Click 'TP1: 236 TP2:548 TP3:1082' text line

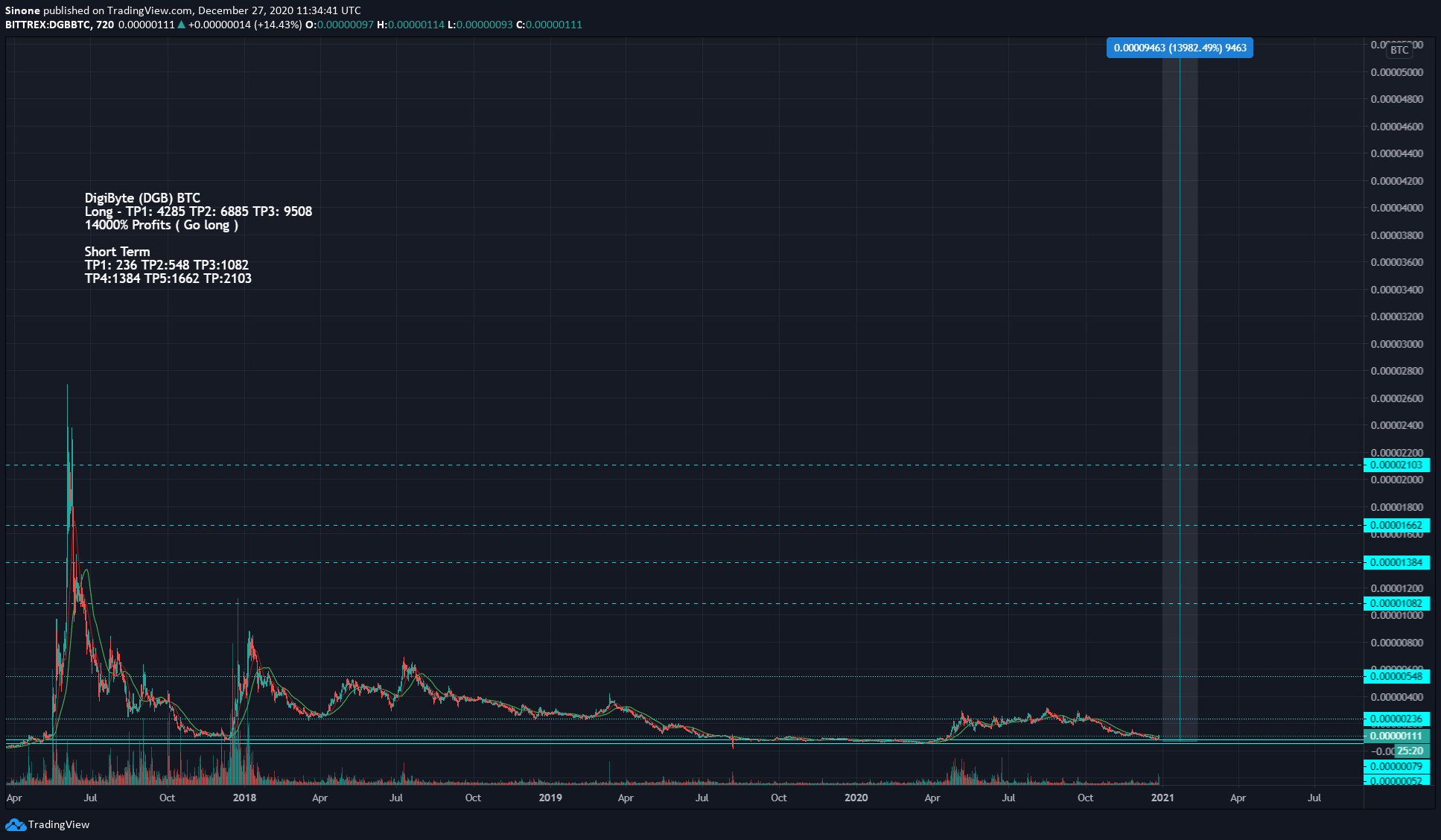[x=166, y=265]
